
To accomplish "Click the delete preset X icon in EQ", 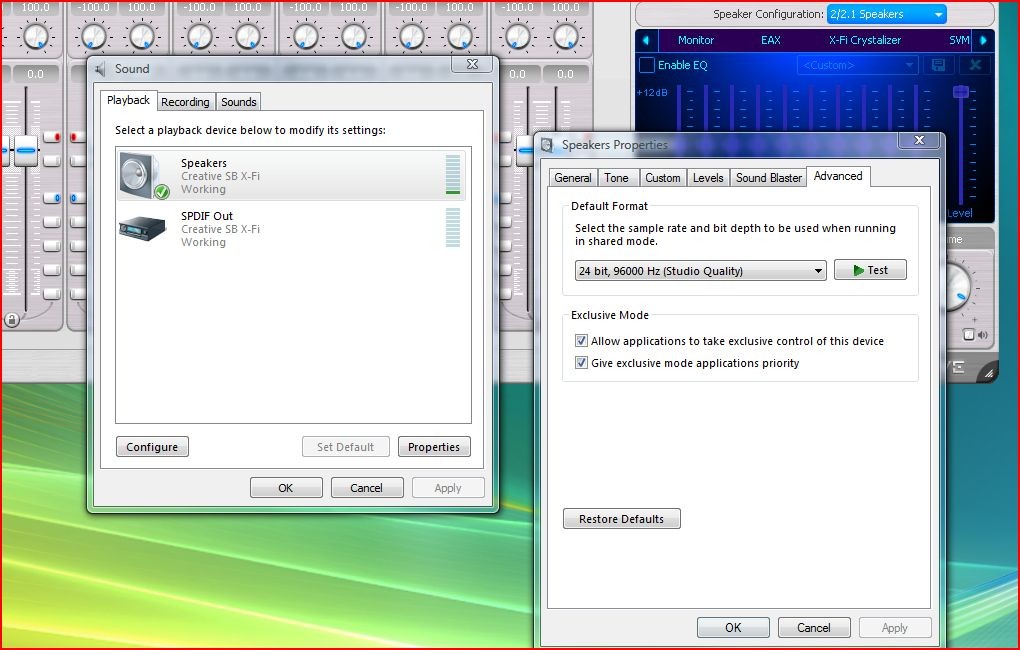I will pos(975,65).
